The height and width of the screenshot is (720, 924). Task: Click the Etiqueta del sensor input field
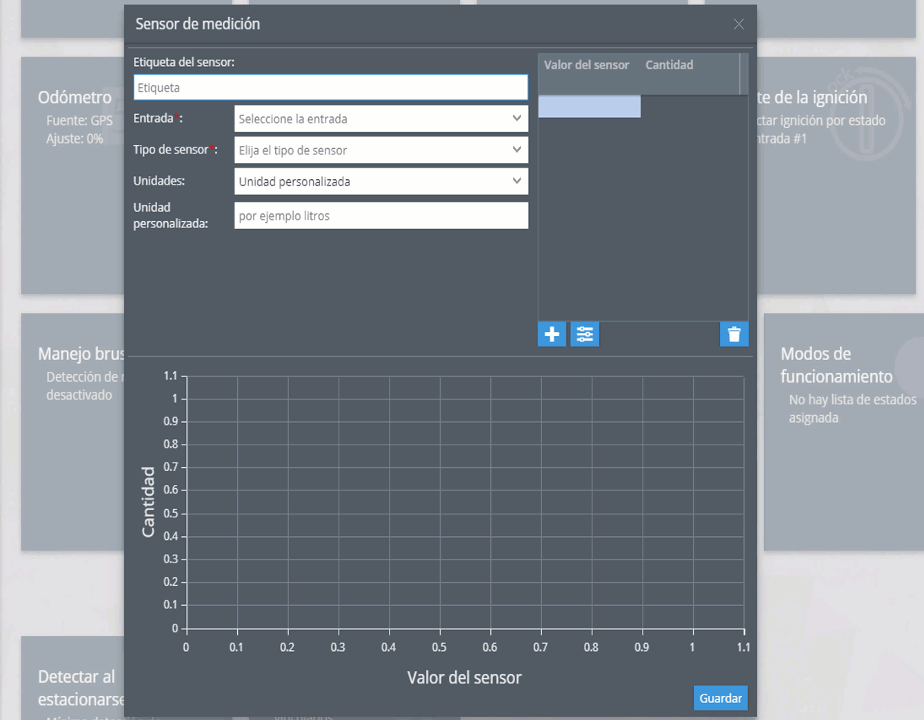(330, 88)
